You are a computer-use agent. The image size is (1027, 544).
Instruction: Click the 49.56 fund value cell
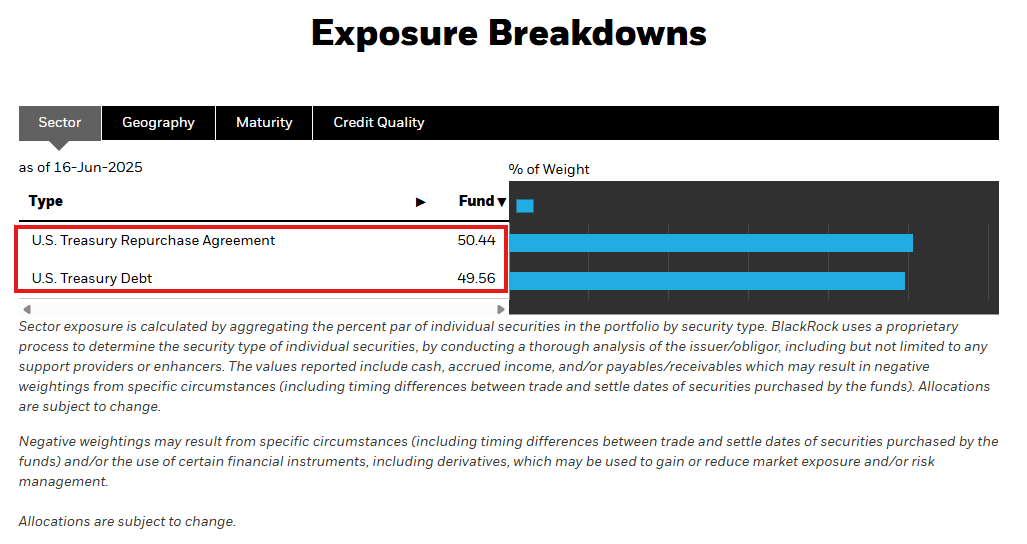[x=476, y=278]
